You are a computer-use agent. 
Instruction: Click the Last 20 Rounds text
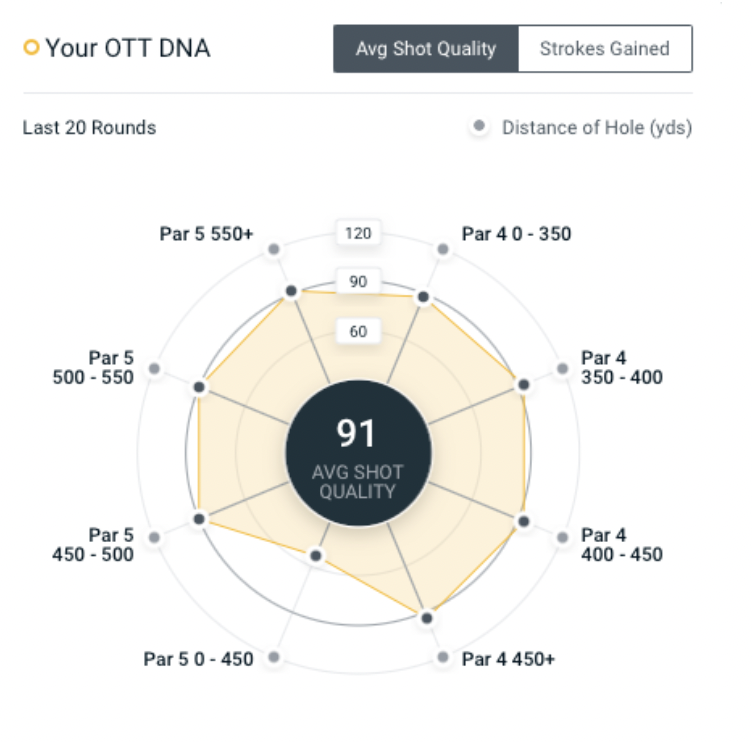(x=89, y=128)
